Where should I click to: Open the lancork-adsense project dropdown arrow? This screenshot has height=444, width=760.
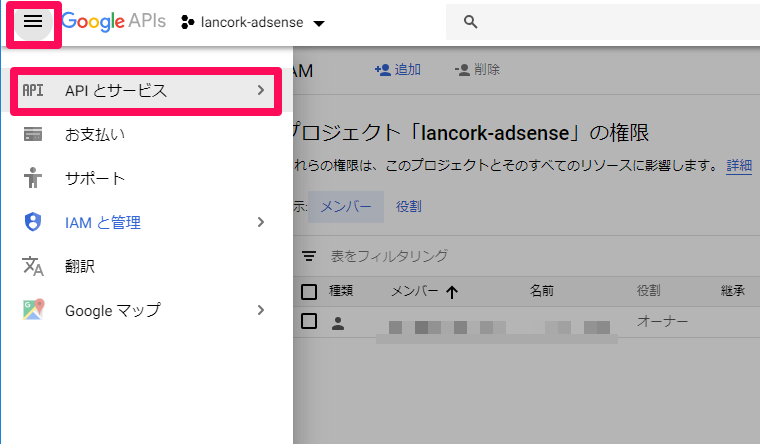click(x=318, y=23)
